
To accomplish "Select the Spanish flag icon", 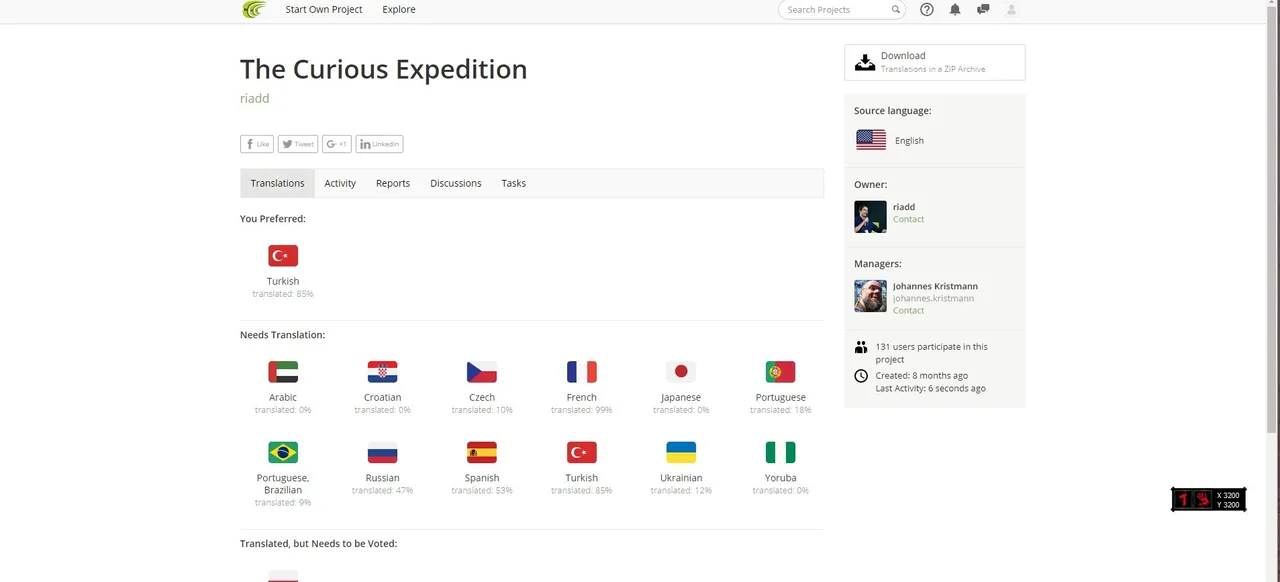I will [x=482, y=452].
